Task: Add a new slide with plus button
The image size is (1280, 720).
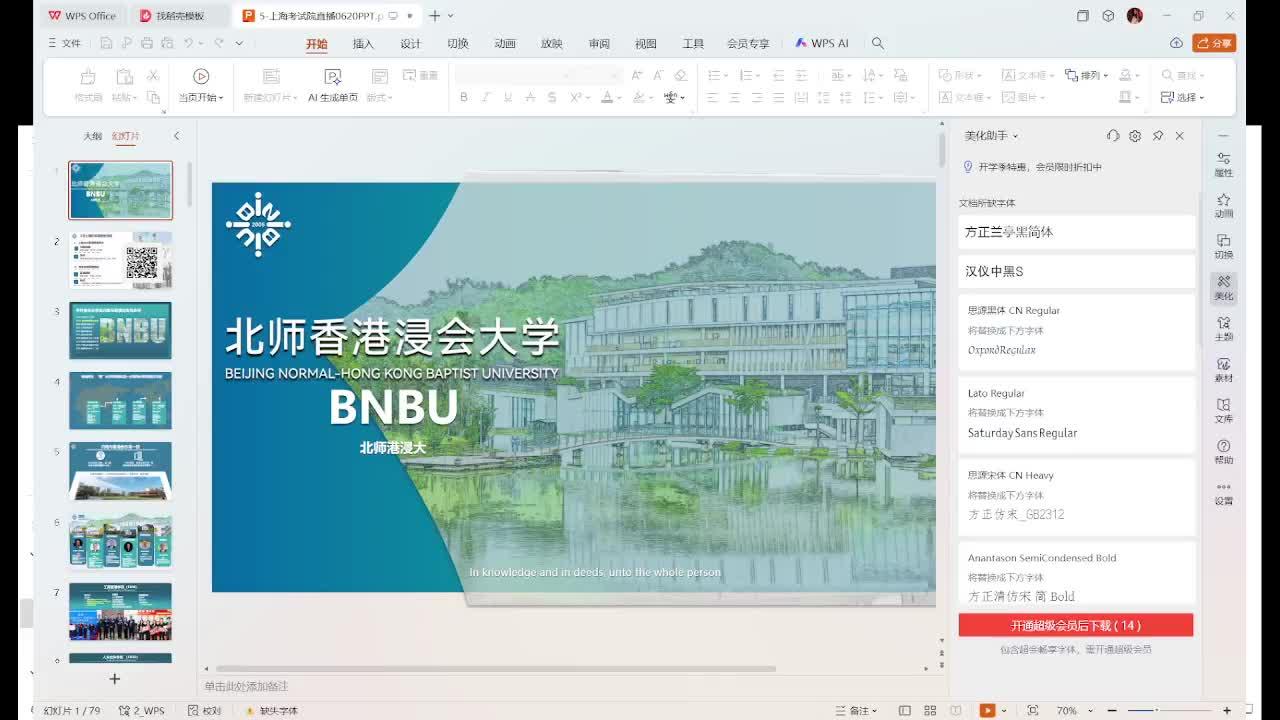Action: pyautogui.click(x=115, y=679)
